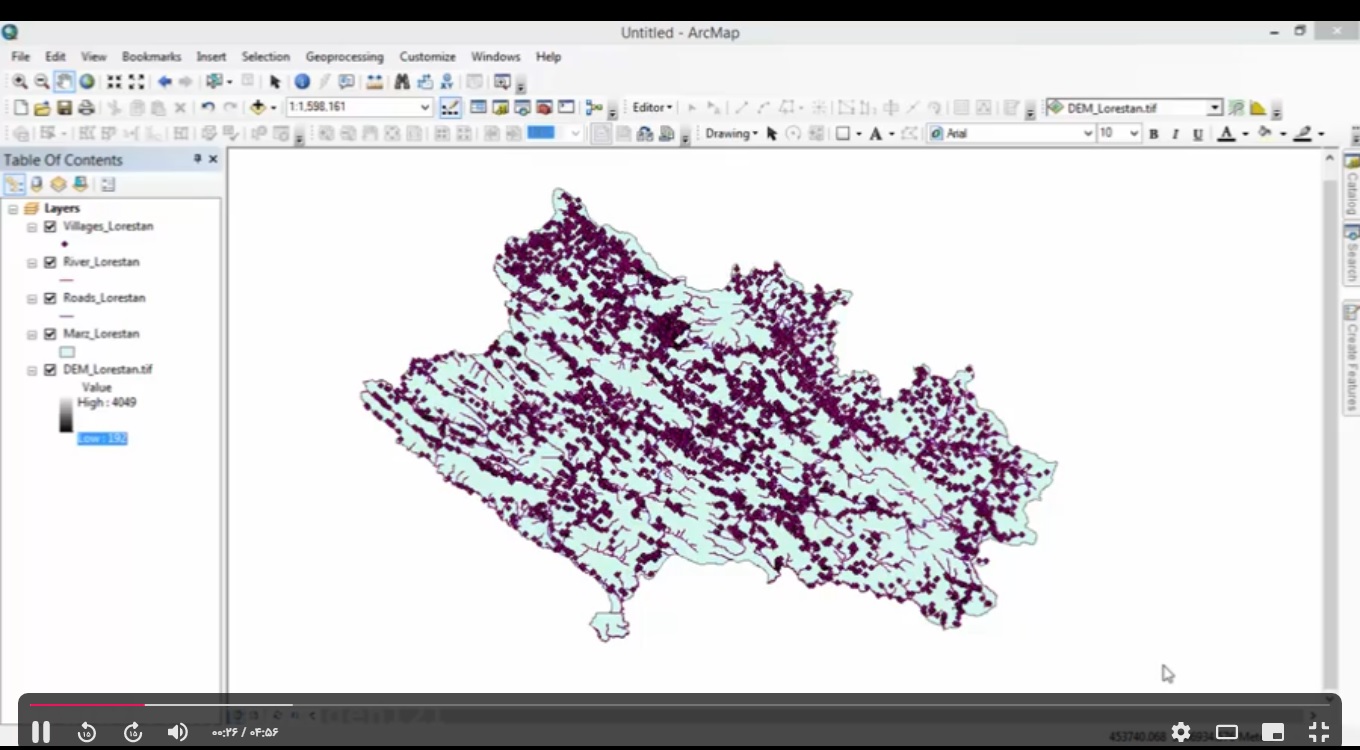Open the map scale dropdown
The image size is (1360, 750).
tap(425, 108)
